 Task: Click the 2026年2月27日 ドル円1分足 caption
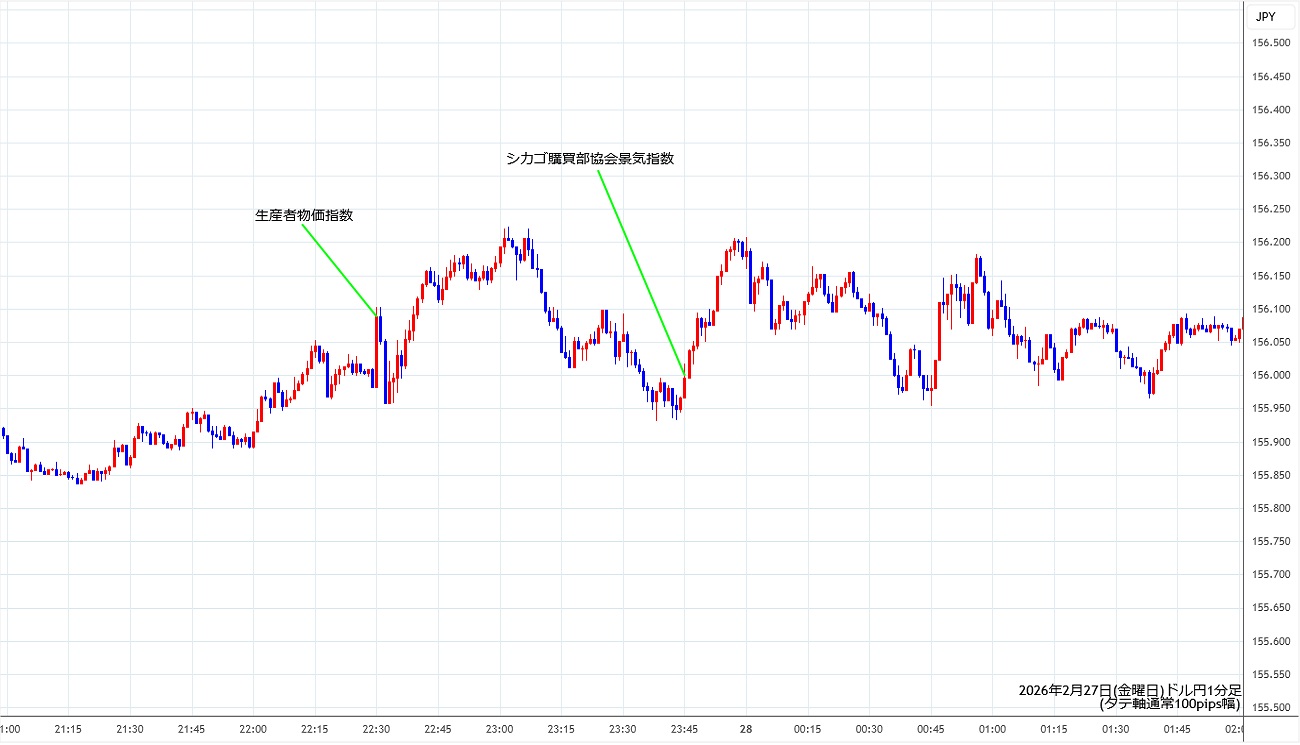1129,690
